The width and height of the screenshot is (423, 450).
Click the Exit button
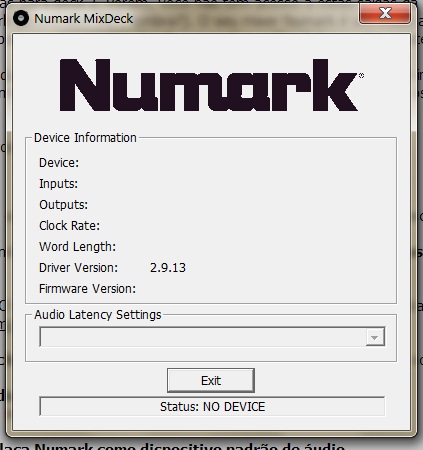pyautogui.click(x=211, y=380)
